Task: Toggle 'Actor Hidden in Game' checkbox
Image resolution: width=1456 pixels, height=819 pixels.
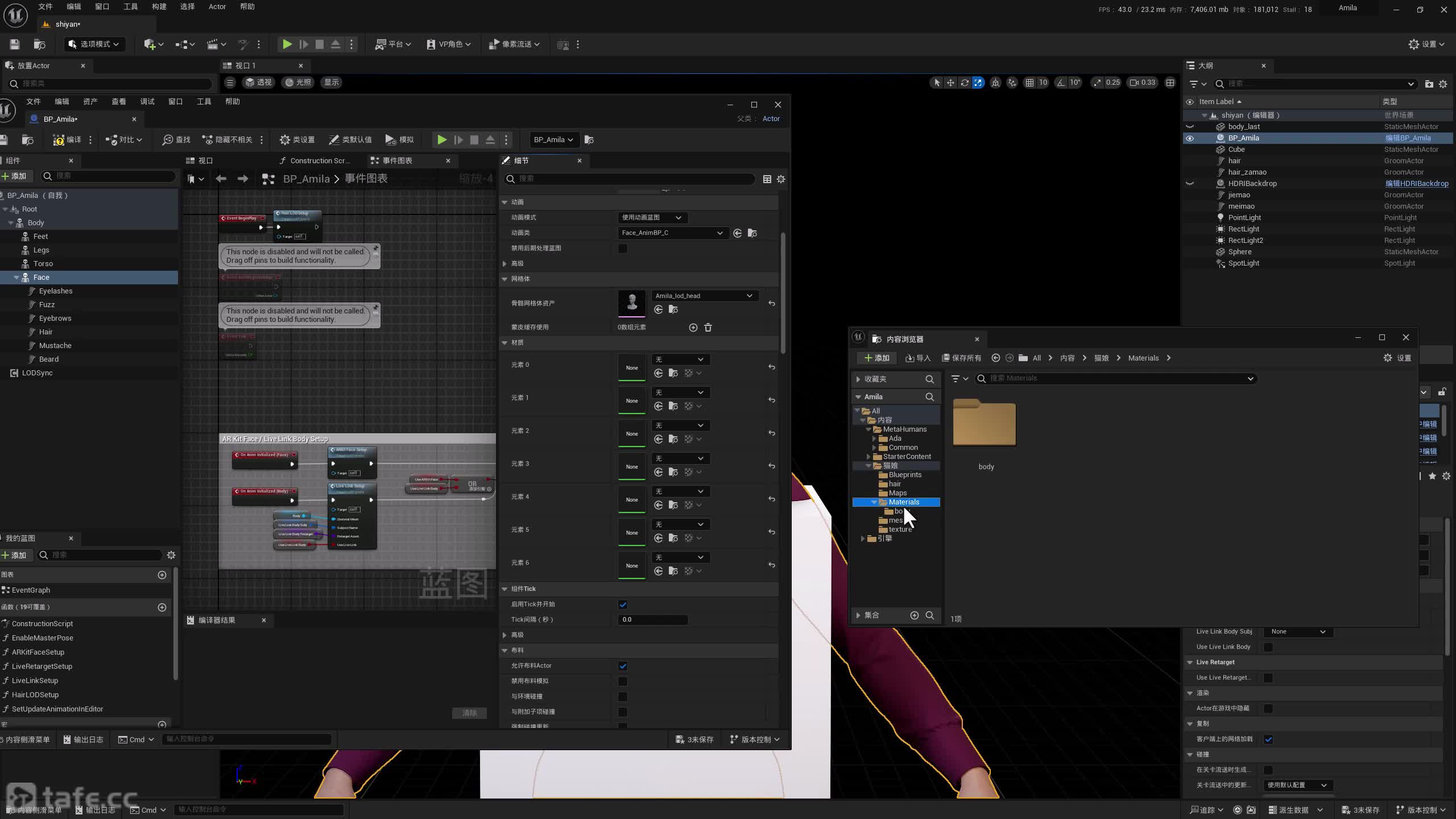Action: [1268, 709]
